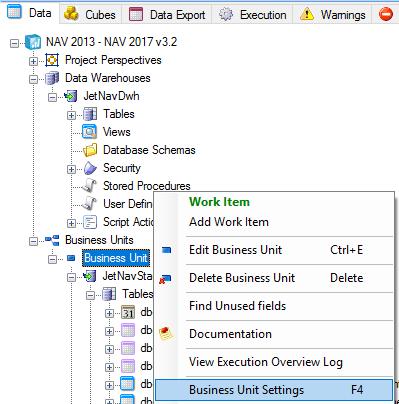Click the Warnings triangle icon
This screenshot has height=404, width=399.
(307, 14)
